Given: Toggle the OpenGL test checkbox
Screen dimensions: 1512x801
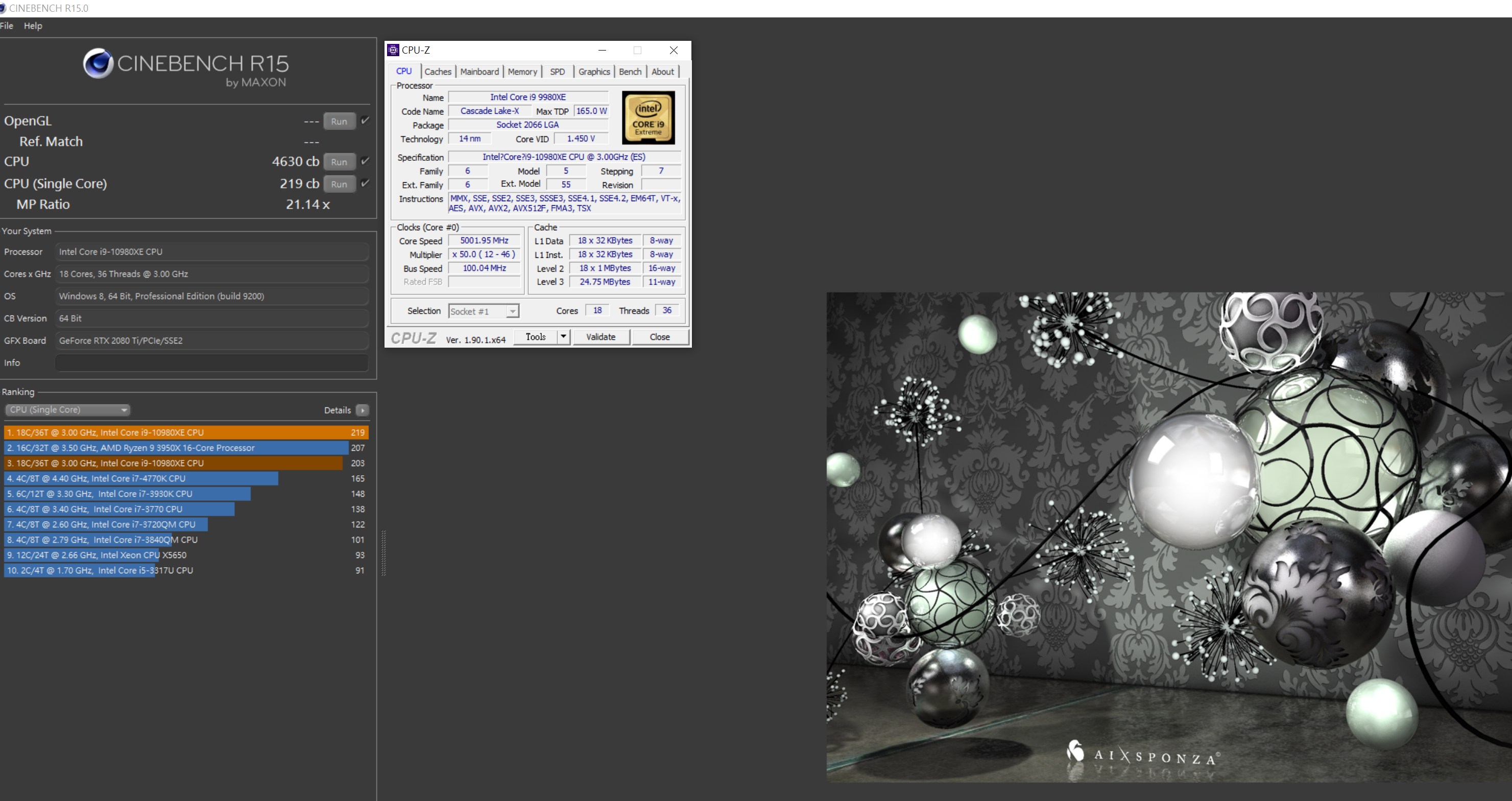Looking at the screenshot, I should pyautogui.click(x=365, y=120).
